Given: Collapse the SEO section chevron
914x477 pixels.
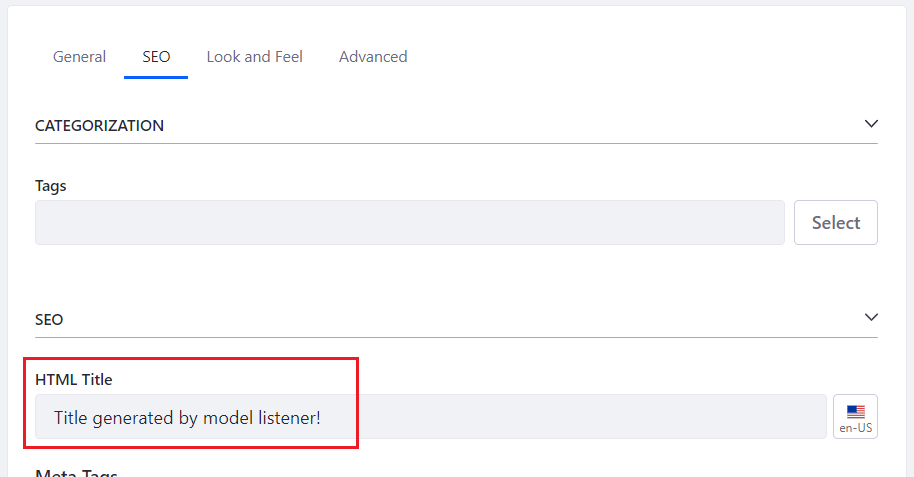Looking at the screenshot, I should coord(871,317).
